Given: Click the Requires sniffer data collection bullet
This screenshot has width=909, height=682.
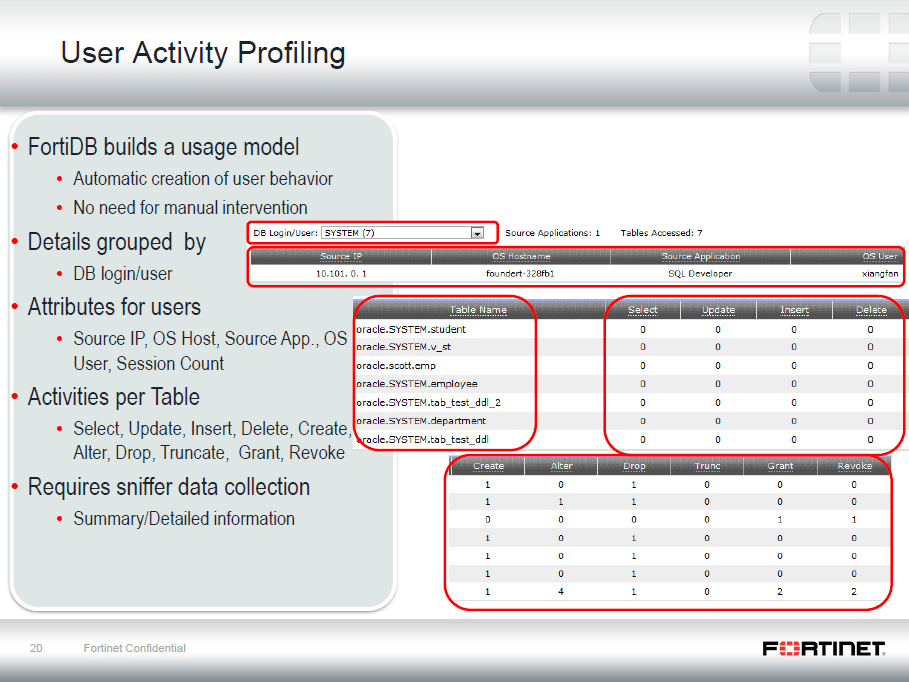Looking at the screenshot, I should pos(169,487).
